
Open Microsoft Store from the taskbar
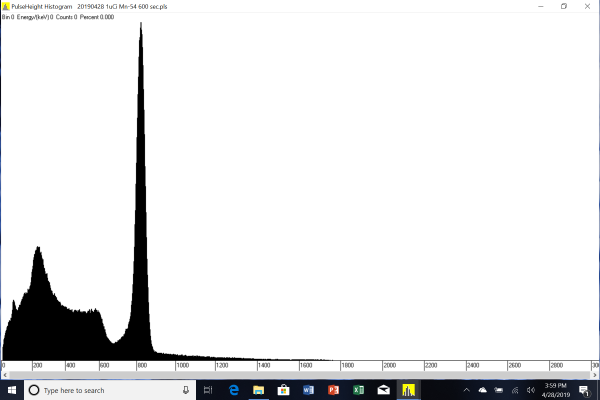pyautogui.click(x=283, y=389)
